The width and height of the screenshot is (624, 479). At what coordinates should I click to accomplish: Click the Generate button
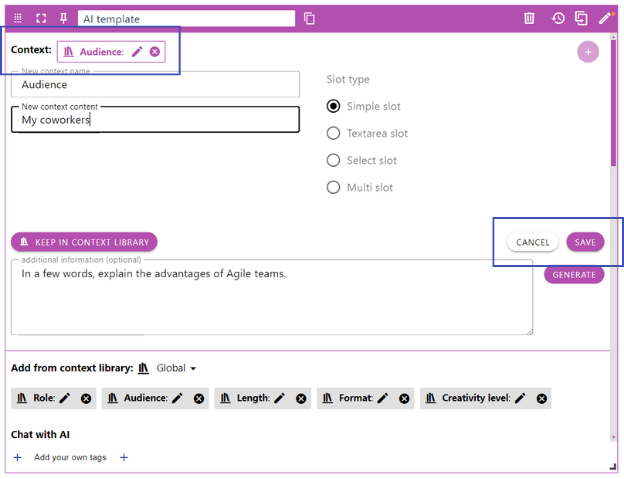(574, 274)
